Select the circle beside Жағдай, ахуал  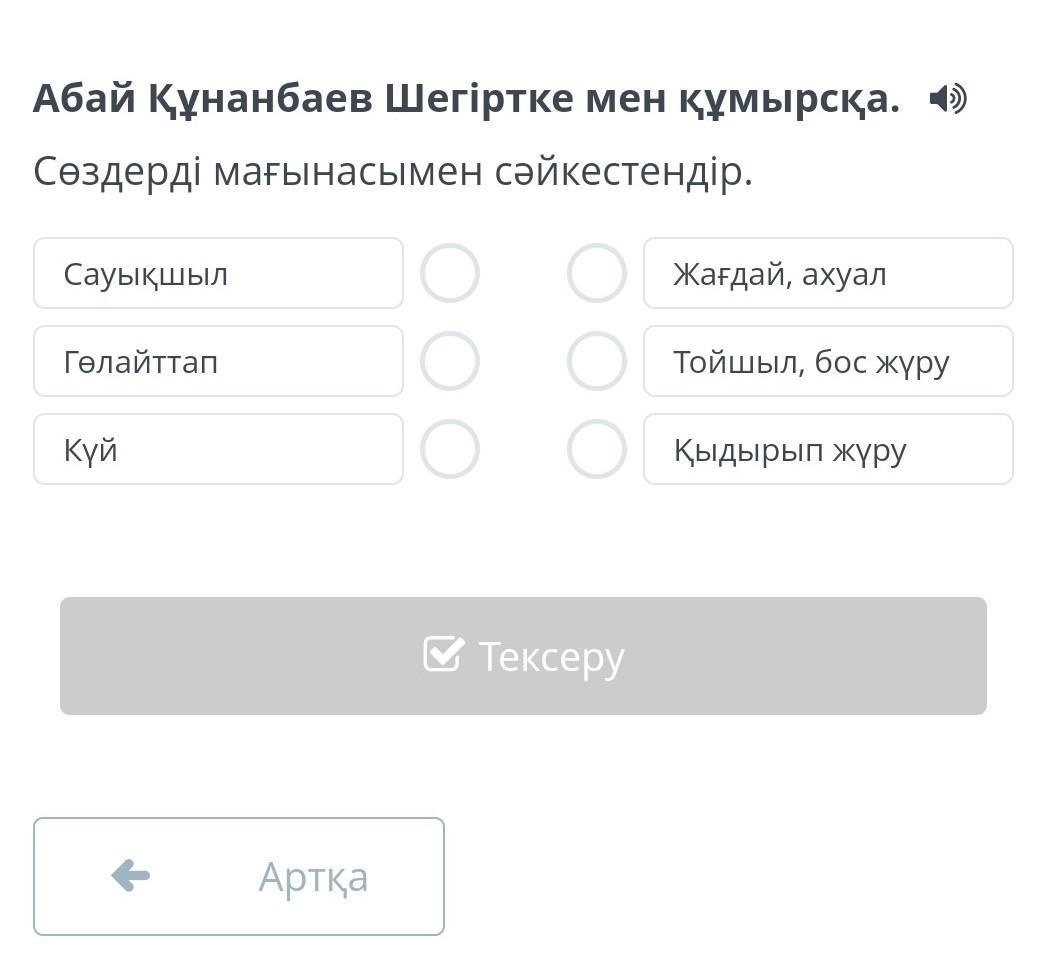click(x=596, y=273)
